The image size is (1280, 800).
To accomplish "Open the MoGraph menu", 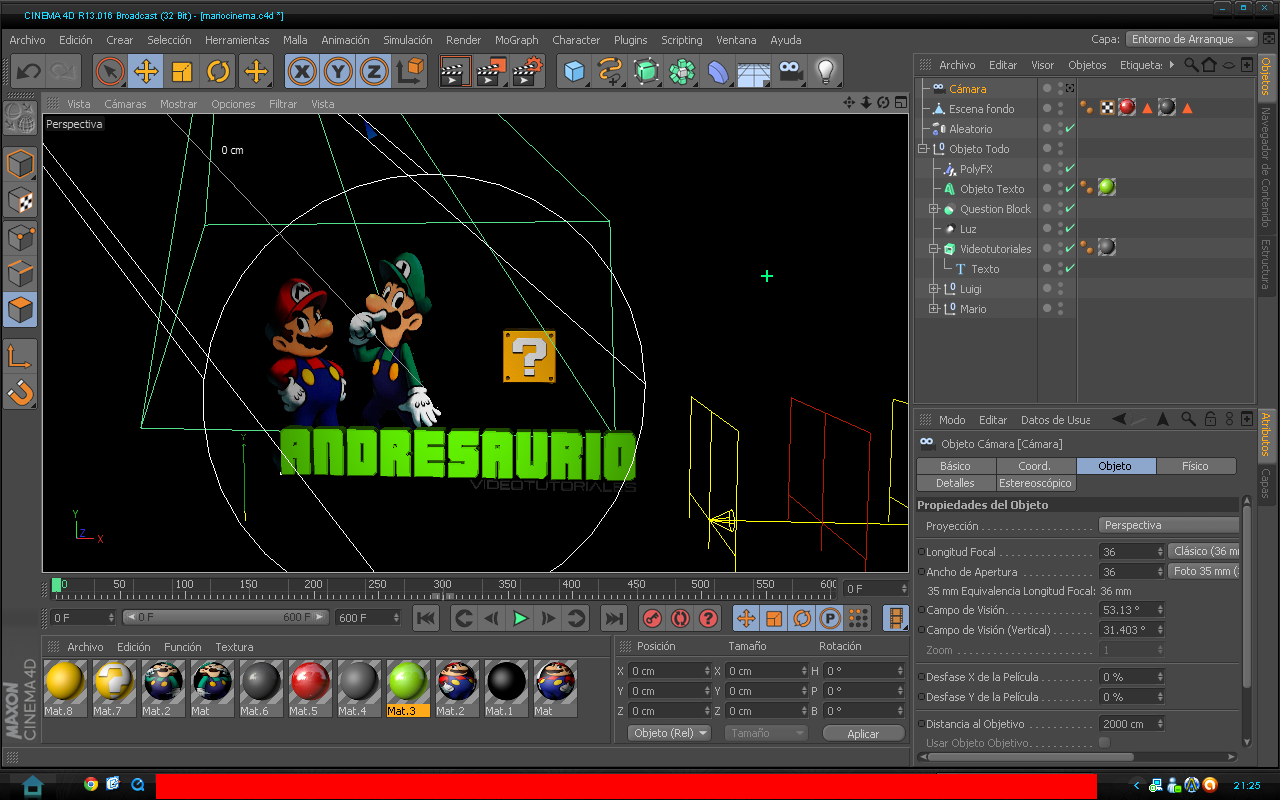I will point(517,40).
